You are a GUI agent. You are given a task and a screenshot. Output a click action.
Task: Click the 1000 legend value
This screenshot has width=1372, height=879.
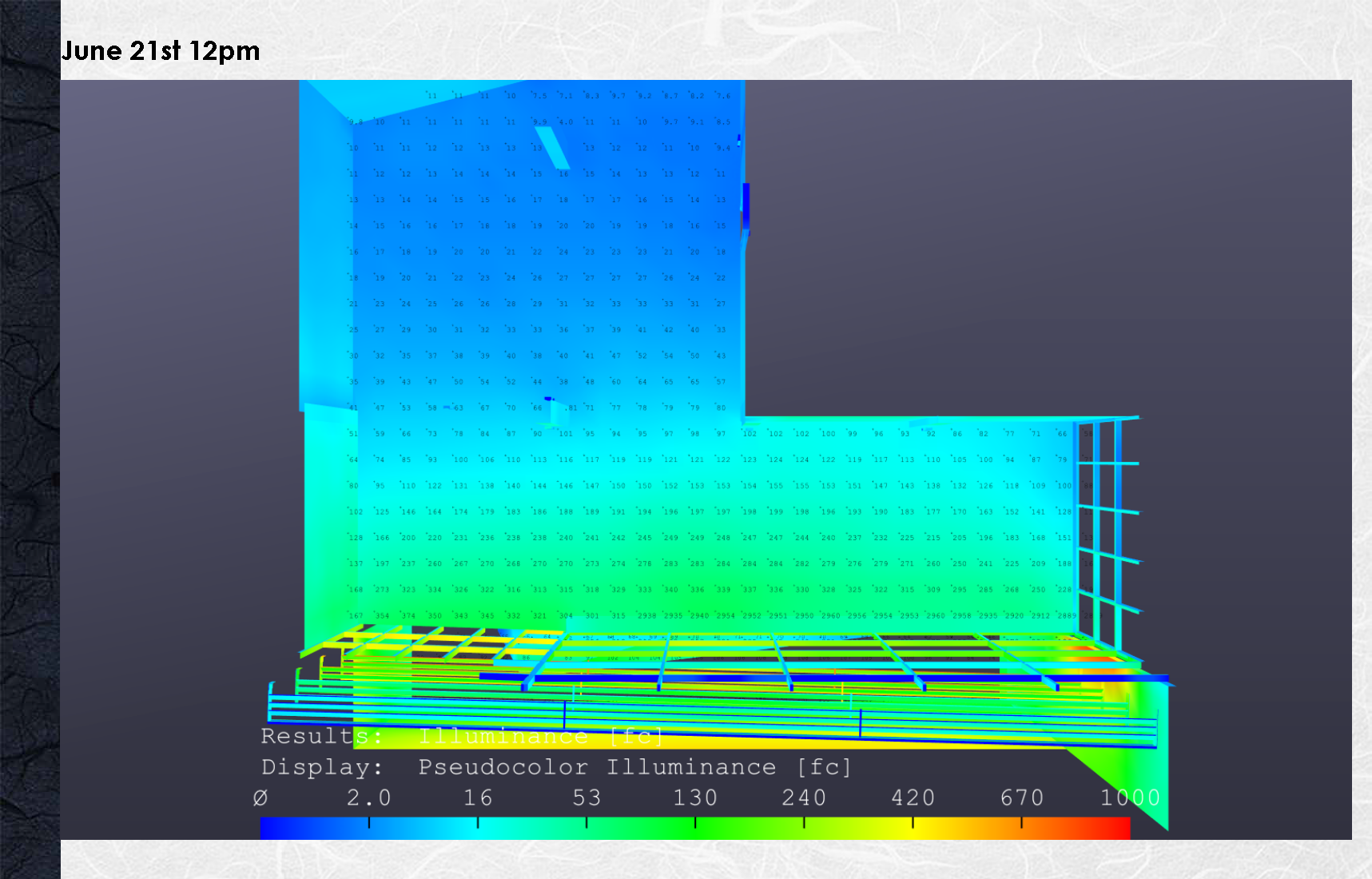click(x=1130, y=797)
